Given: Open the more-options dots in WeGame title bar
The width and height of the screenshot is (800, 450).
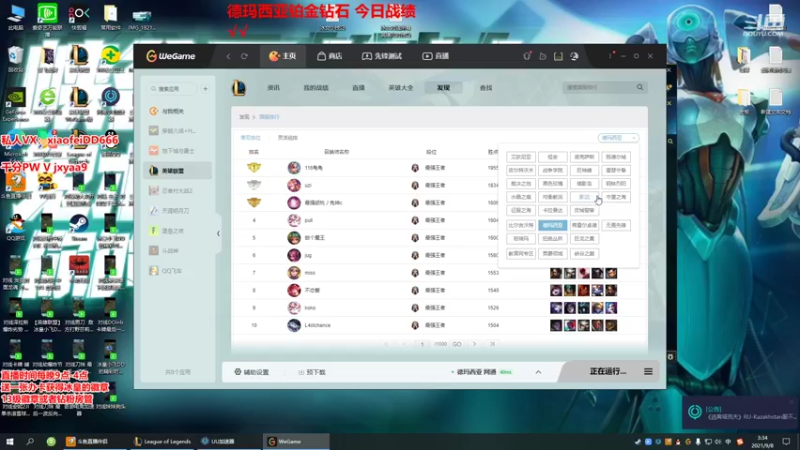Looking at the screenshot, I should 610,56.
